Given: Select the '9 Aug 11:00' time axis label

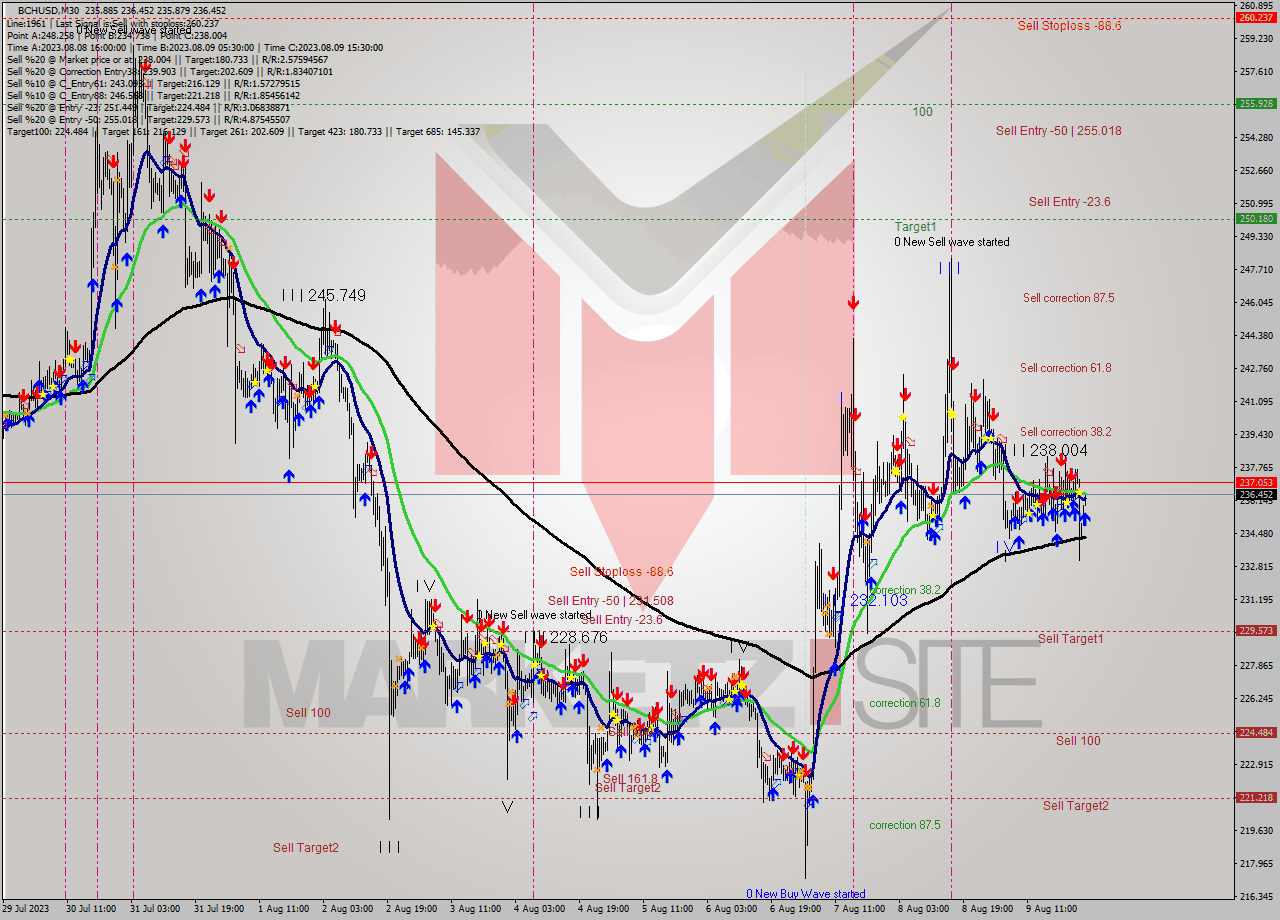Looking at the screenshot, I should coord(1051,909).
